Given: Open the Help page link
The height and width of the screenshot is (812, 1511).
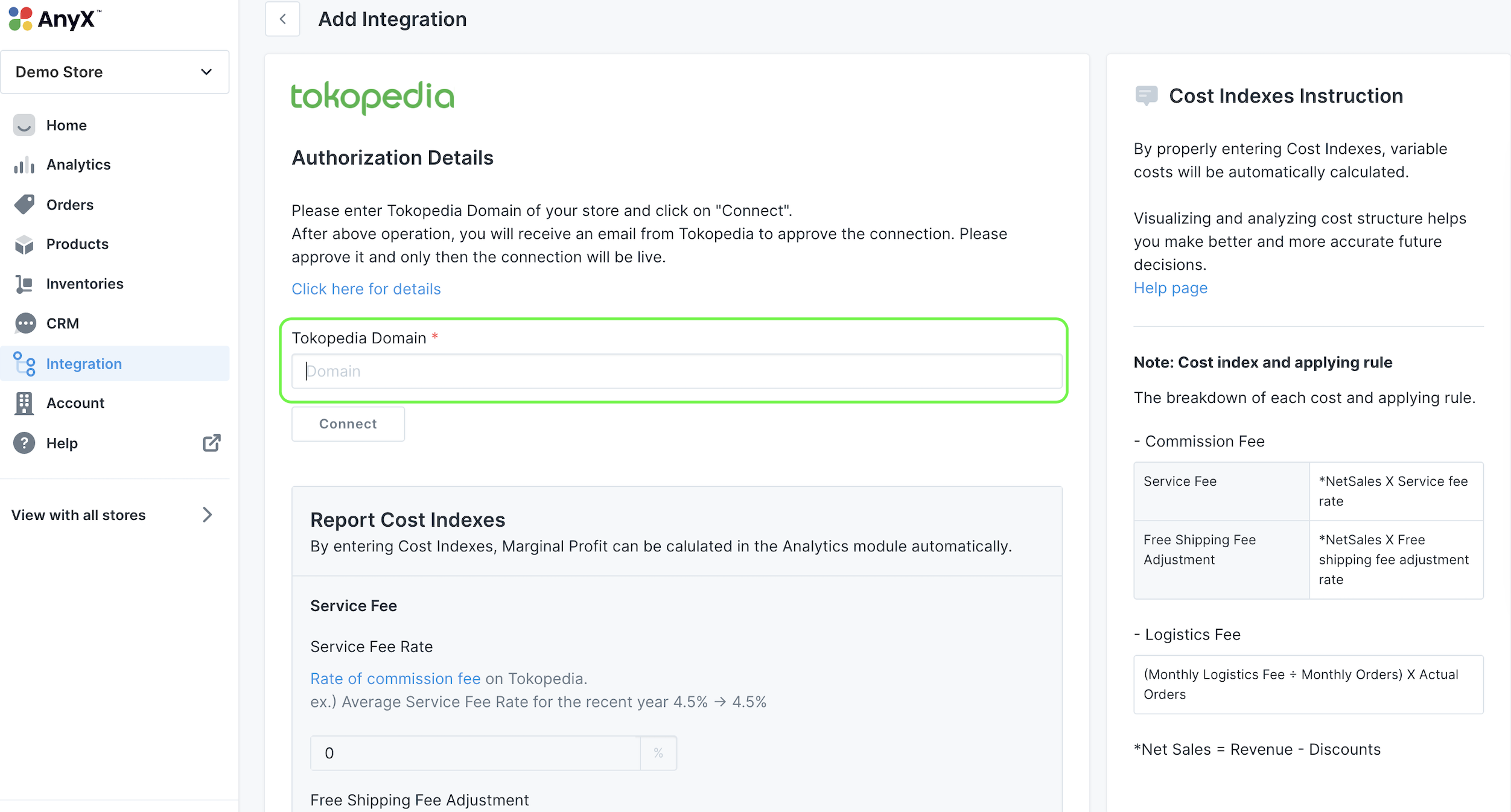Looking at the screenshot, I should 1170,288.
